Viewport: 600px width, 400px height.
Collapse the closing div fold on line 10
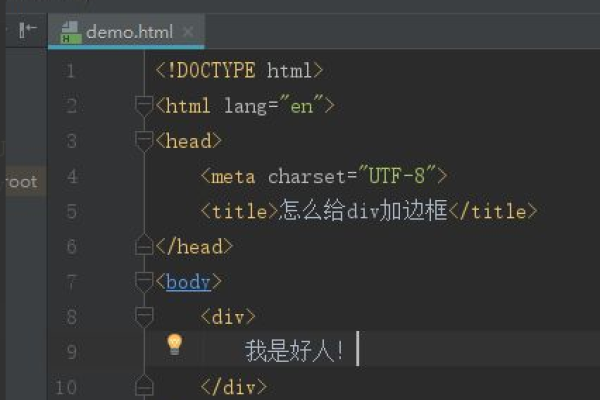(x=144, y=386)
